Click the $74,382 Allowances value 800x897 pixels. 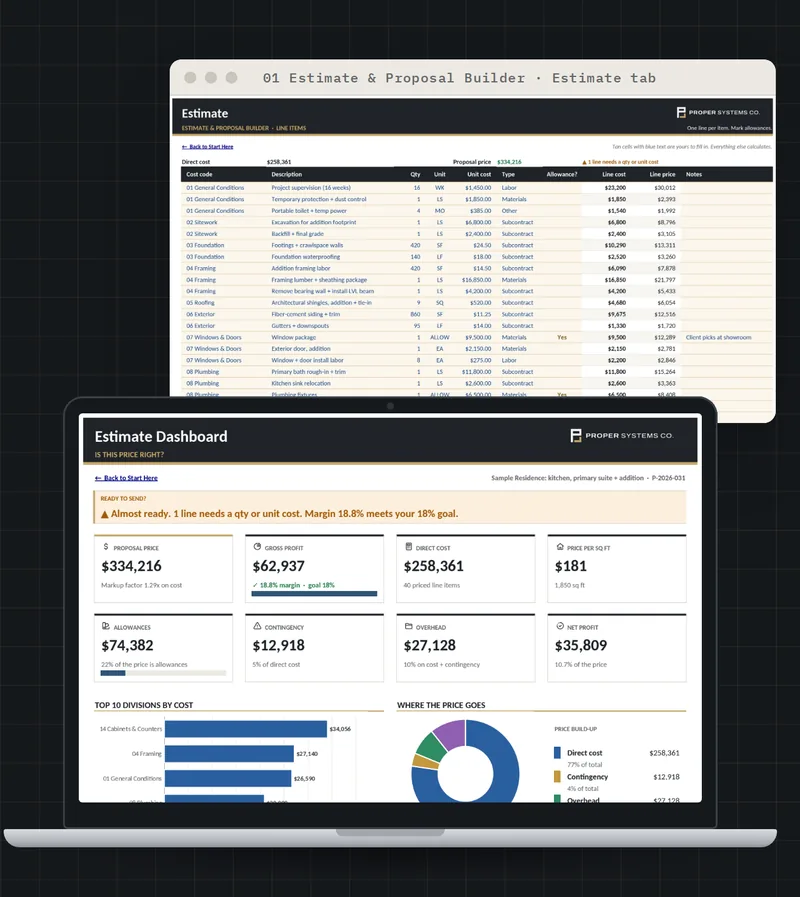pos(127,645)
